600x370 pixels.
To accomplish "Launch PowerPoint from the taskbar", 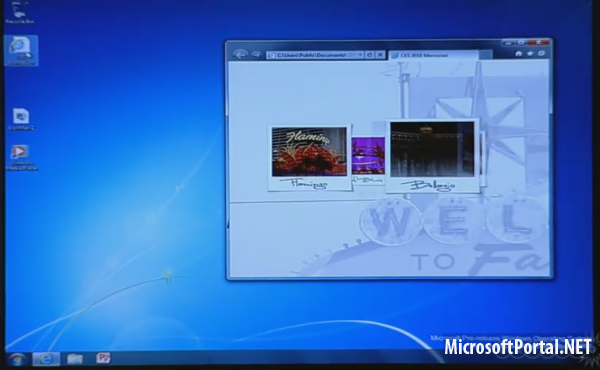I will (103, 358).
